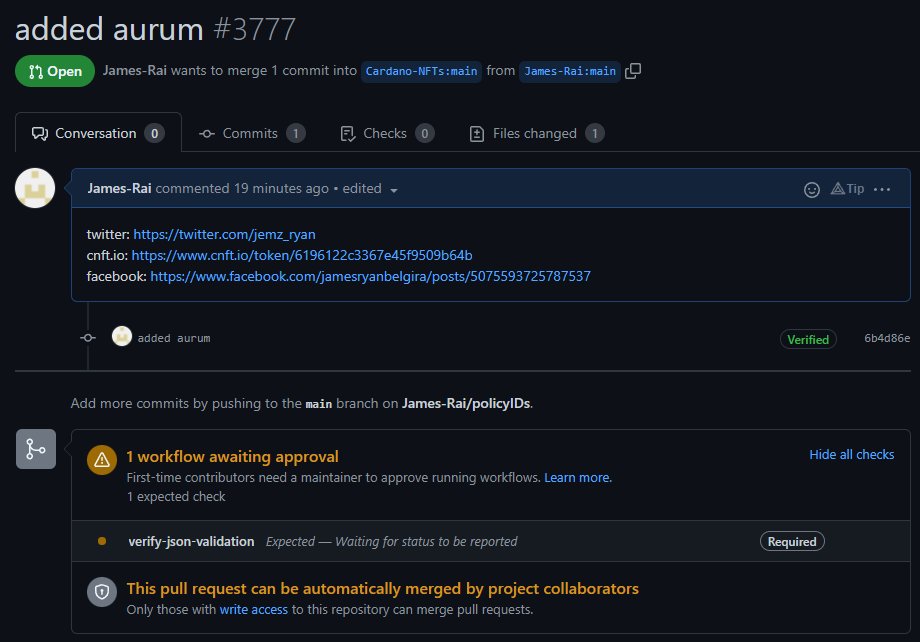
Task: Click James-Rai author name in header line
Action: pos(135,70)
